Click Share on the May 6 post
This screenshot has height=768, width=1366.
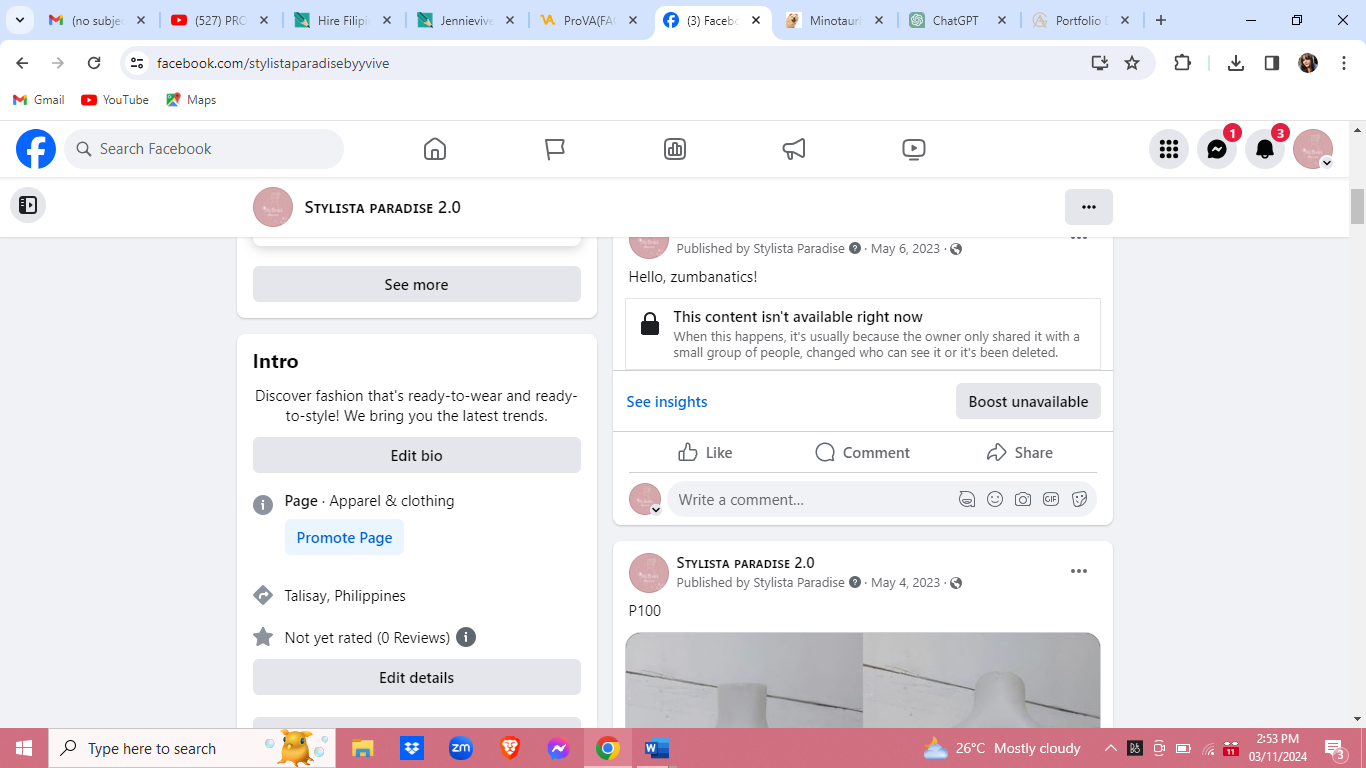[1019, 452]
